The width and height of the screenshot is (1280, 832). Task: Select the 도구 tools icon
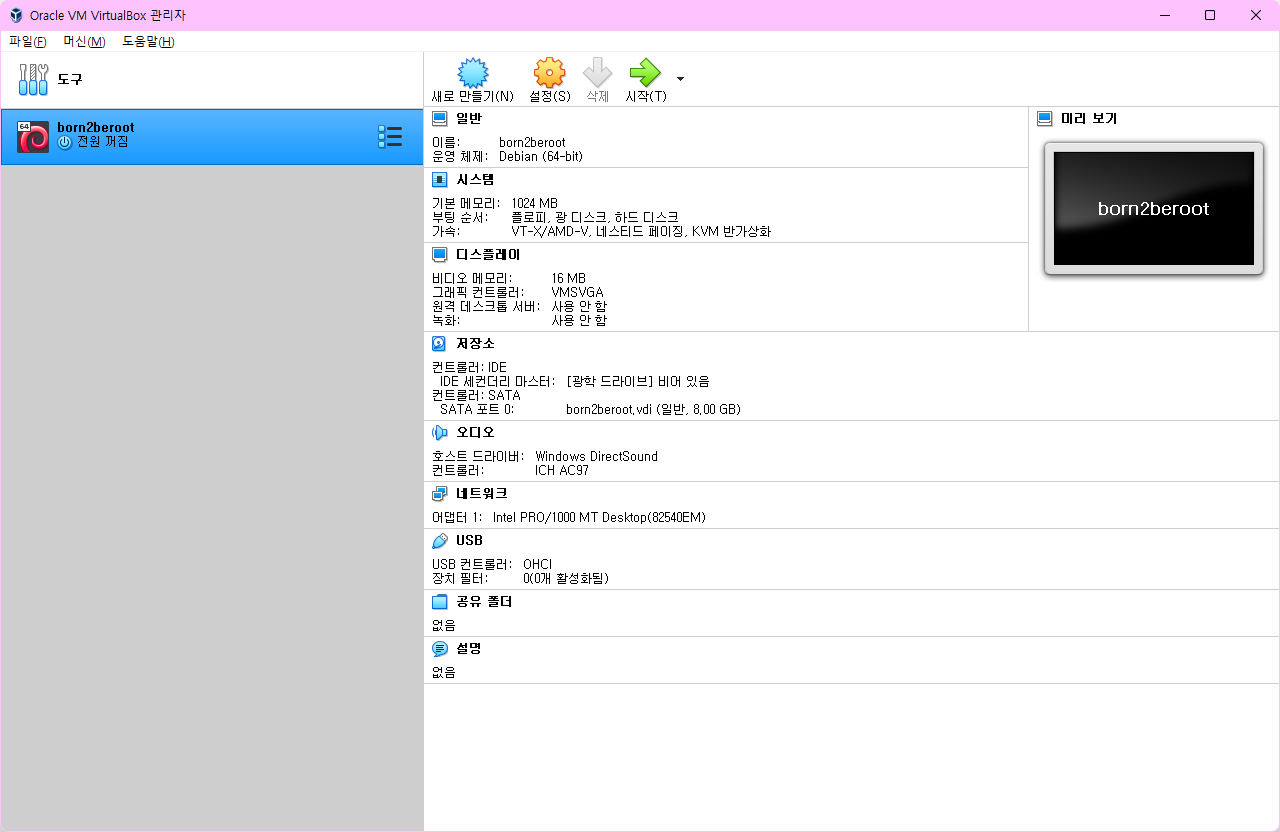click(34, 79)
